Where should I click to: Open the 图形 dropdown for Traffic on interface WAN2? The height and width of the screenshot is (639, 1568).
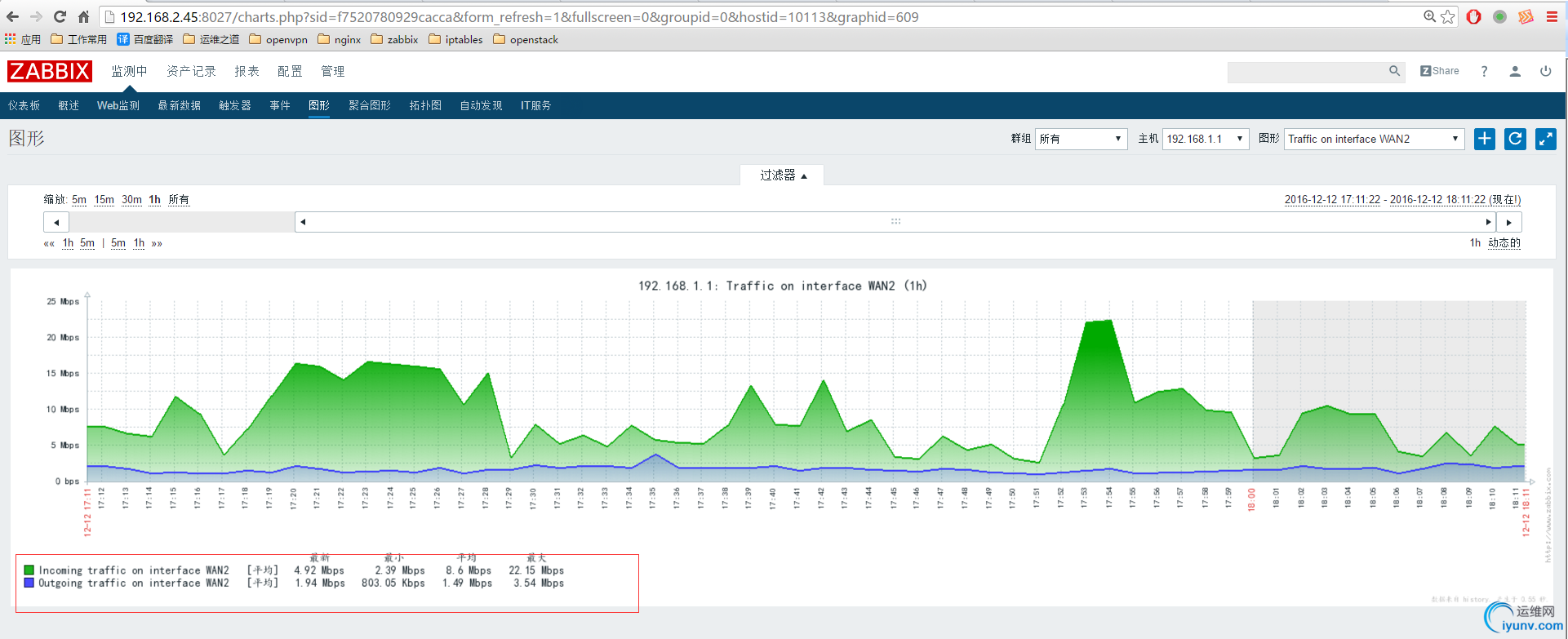tap(1375, 139)
